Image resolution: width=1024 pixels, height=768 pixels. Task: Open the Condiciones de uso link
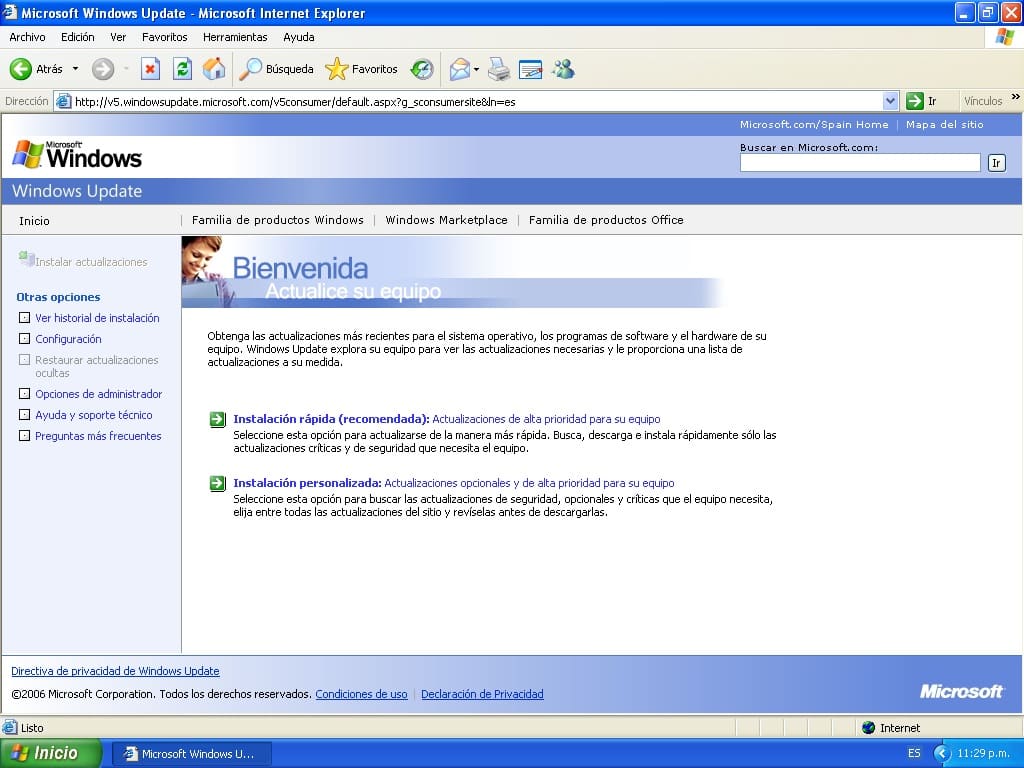point(361,694)
